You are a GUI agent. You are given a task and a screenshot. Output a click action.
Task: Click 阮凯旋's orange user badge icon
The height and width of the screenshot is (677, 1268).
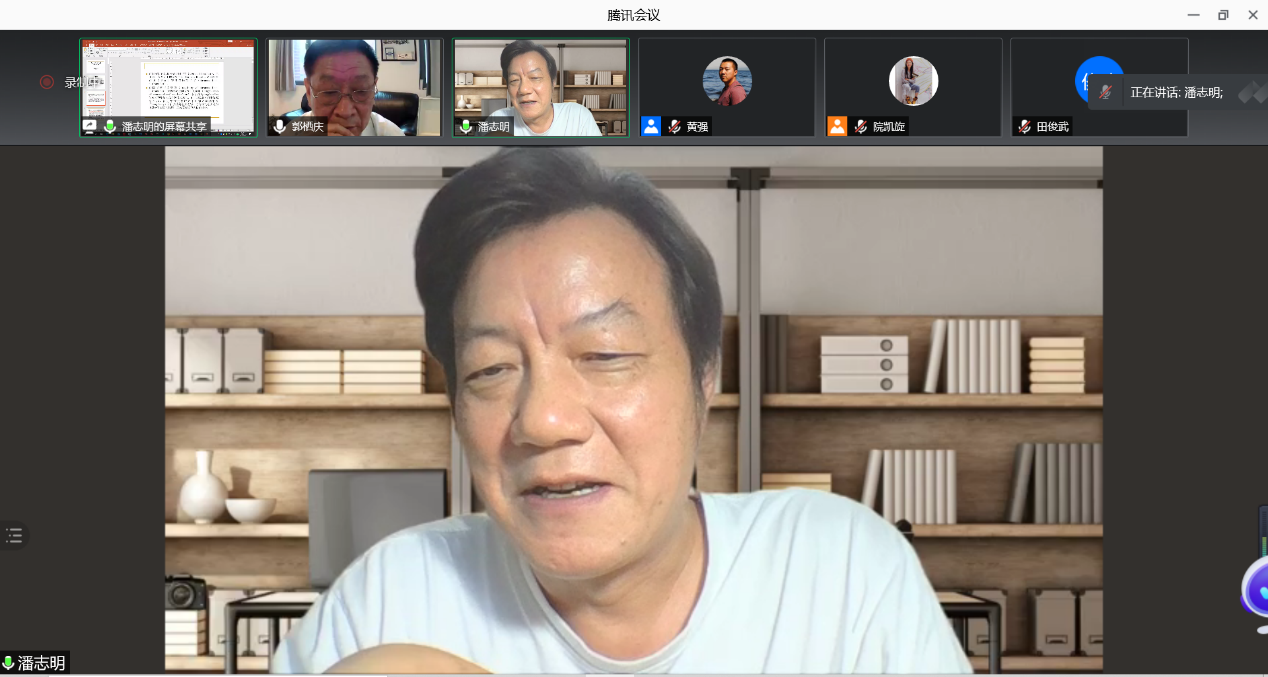837,126
